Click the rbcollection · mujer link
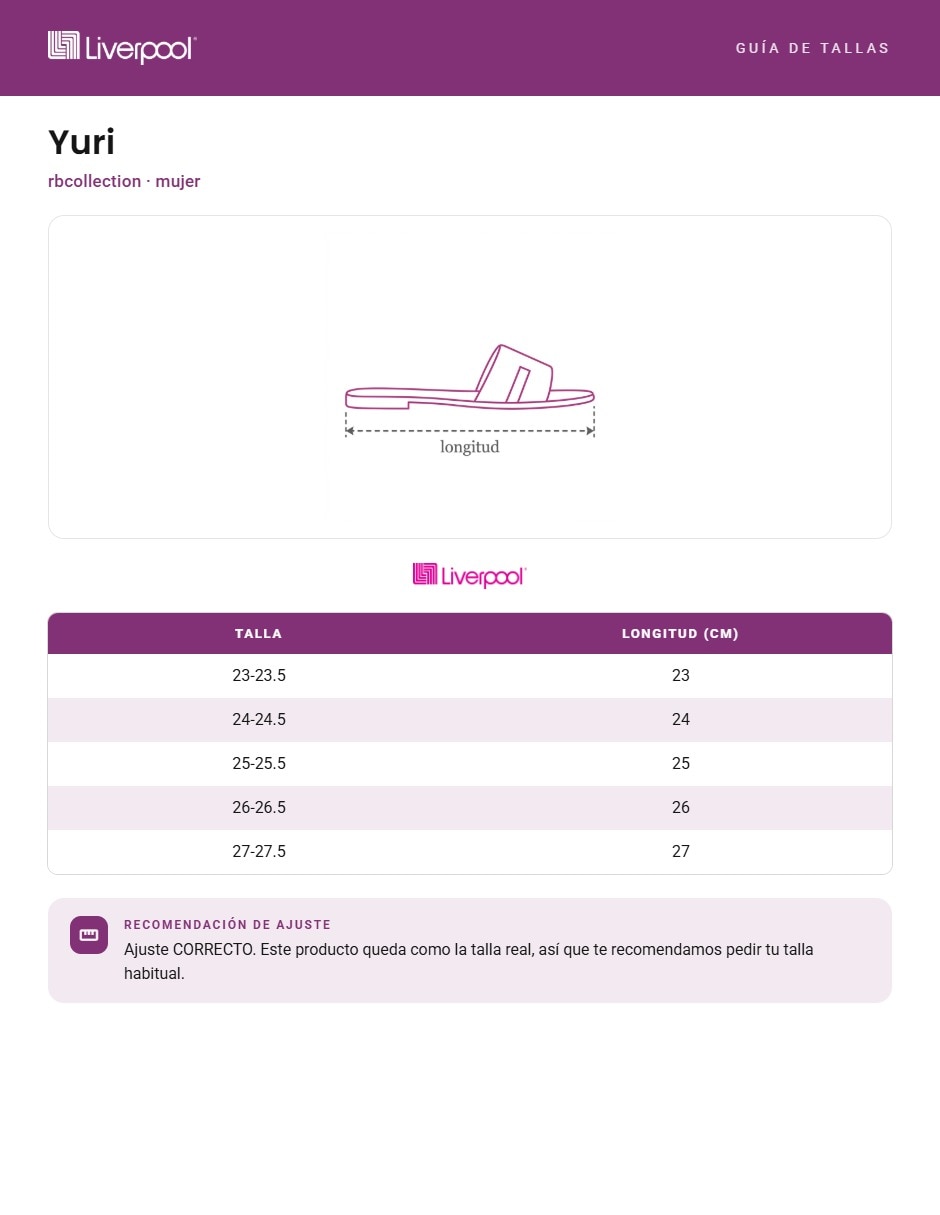Viewport: 940px width, 1215px height. (x=124, y=181)
